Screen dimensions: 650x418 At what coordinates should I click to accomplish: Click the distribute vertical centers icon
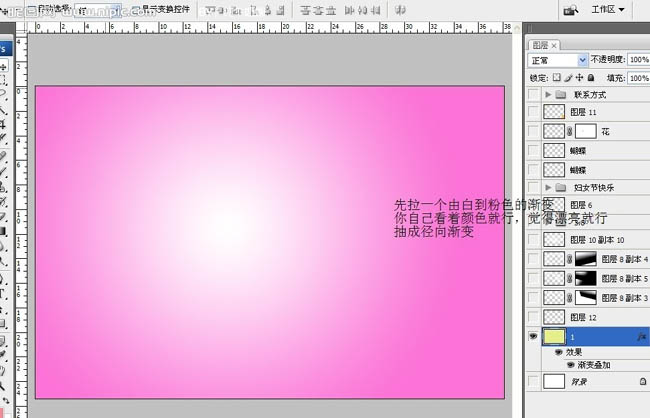(x=318, y=10)
